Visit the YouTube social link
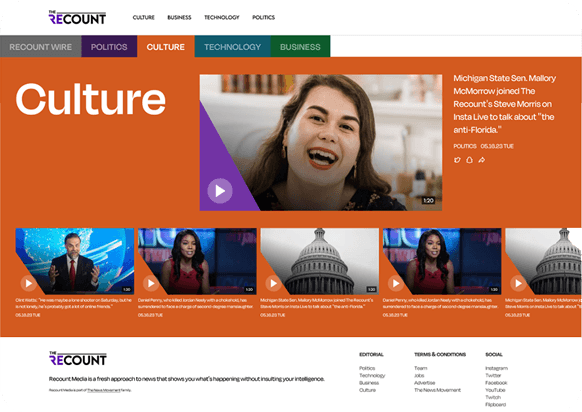The width and height of the screenshot is (582, 412). tap(495, 390)
